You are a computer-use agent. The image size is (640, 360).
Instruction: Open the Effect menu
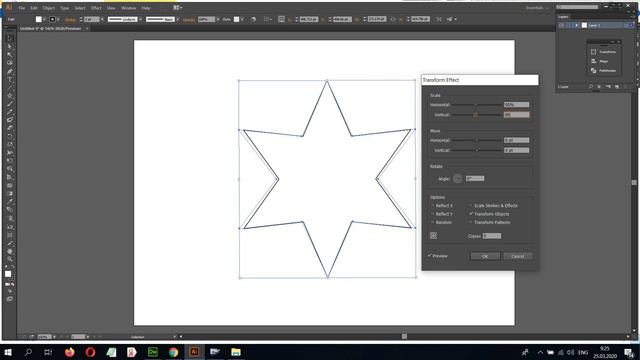click(x=96, y=8)
